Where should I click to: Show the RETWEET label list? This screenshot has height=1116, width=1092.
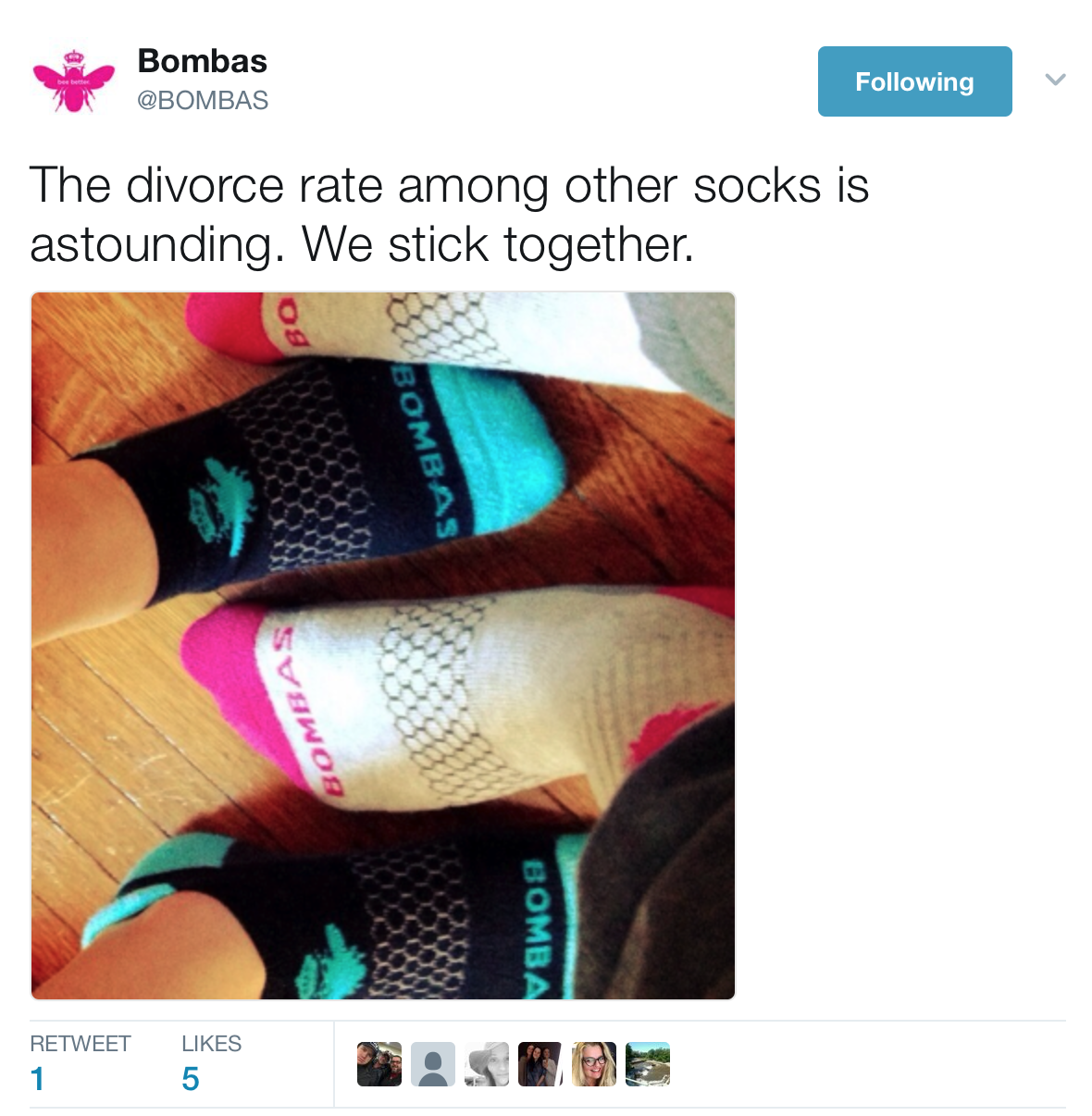(81, 1044)
